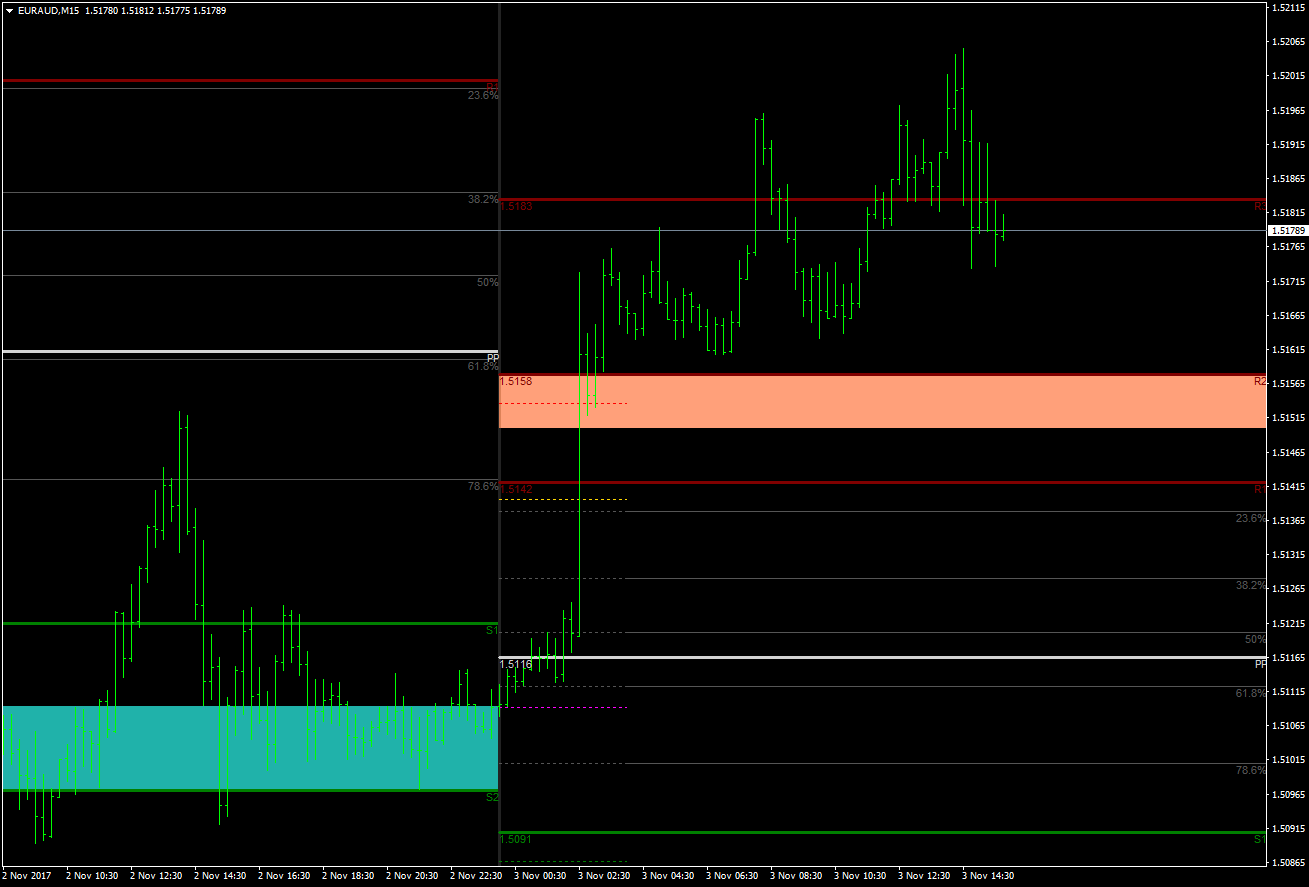
Task: Click the 2 Nov 16:30 time label
Action: click(284, 876)
